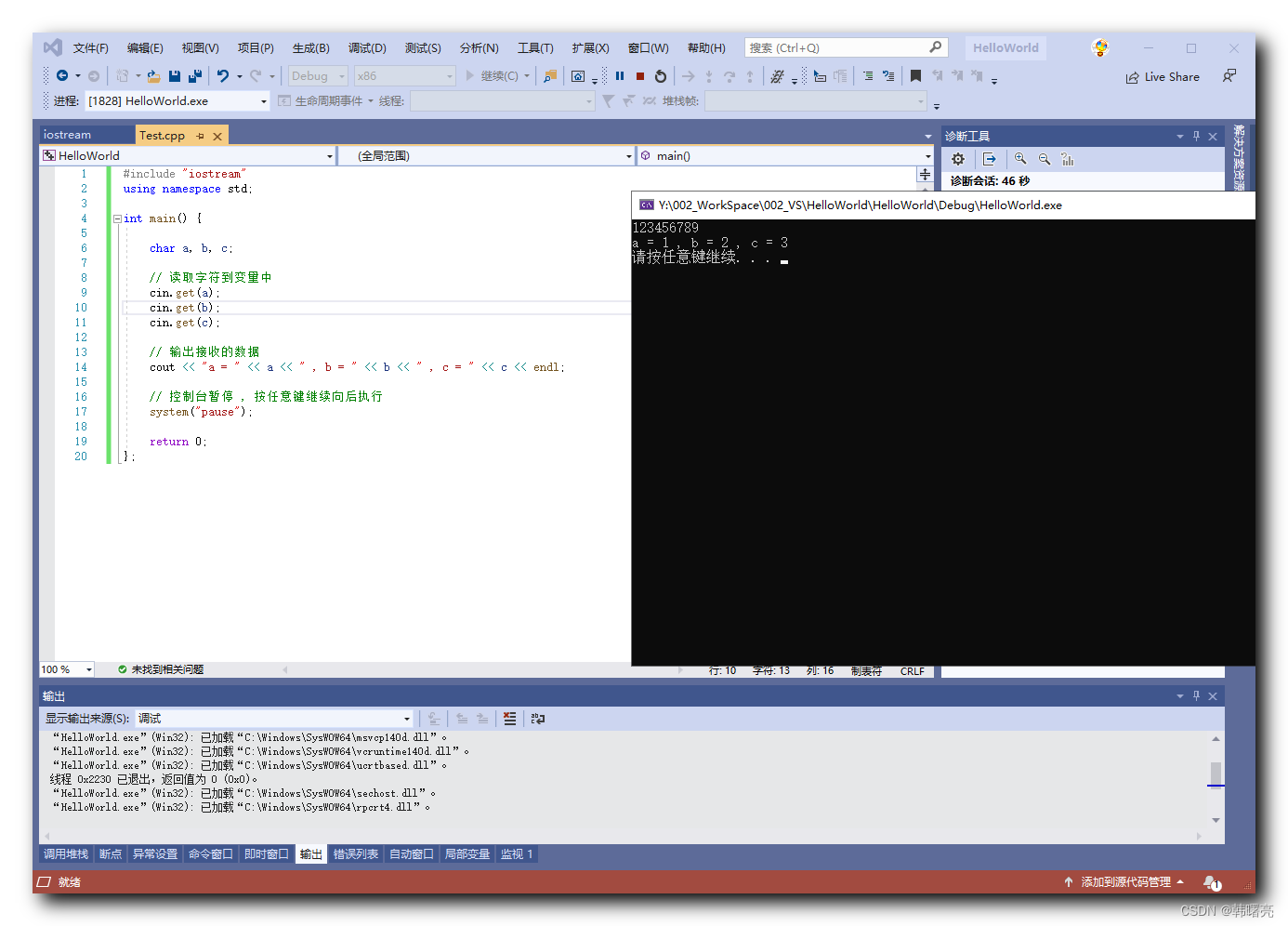Click the Save All icon

coord(195,76)
